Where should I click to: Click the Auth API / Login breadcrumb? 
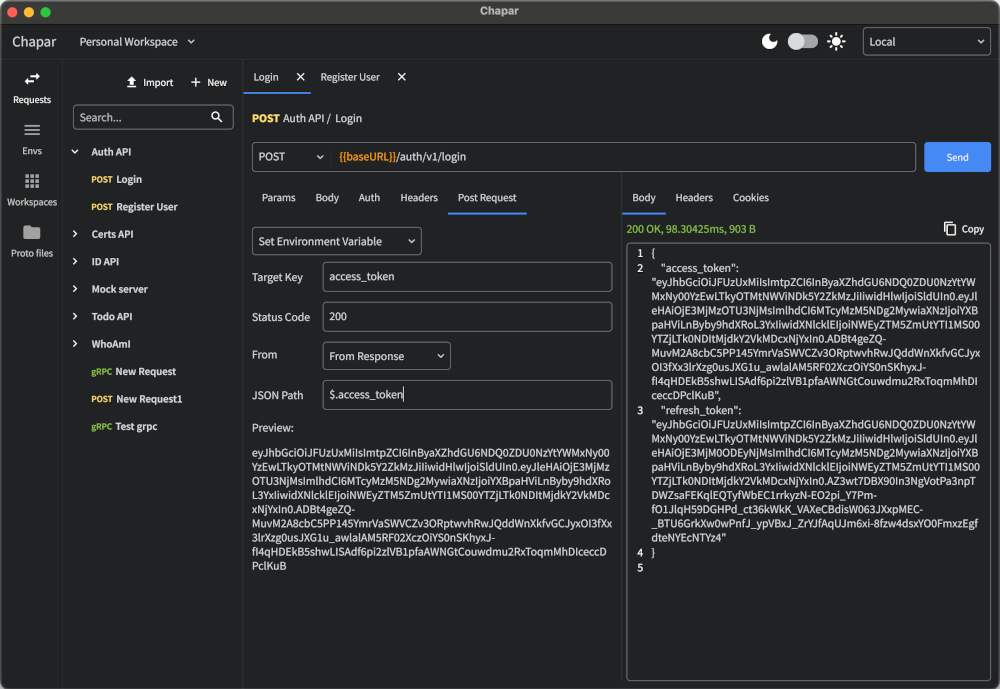[x=322, y=118]
